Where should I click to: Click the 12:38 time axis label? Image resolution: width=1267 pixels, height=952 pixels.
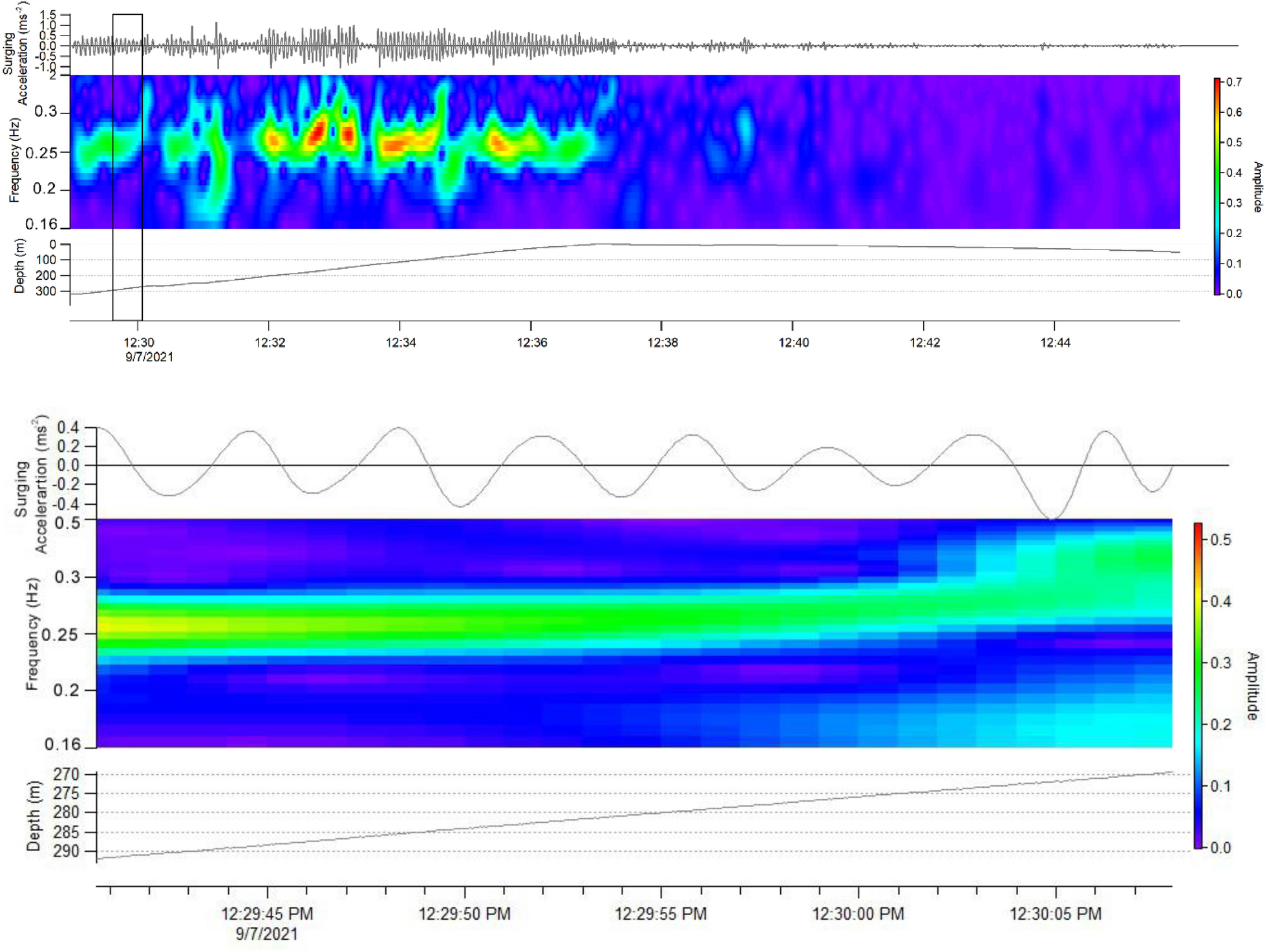[x=663, y=343]
